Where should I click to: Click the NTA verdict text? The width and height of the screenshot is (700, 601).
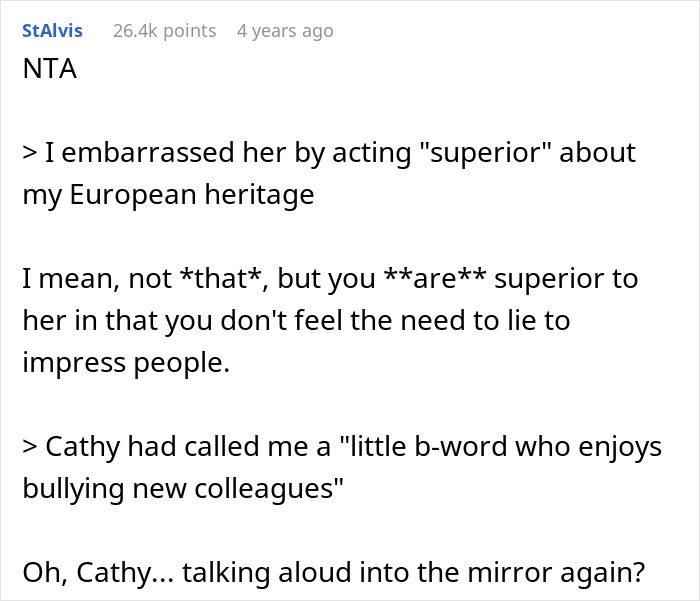click(50, 71)
